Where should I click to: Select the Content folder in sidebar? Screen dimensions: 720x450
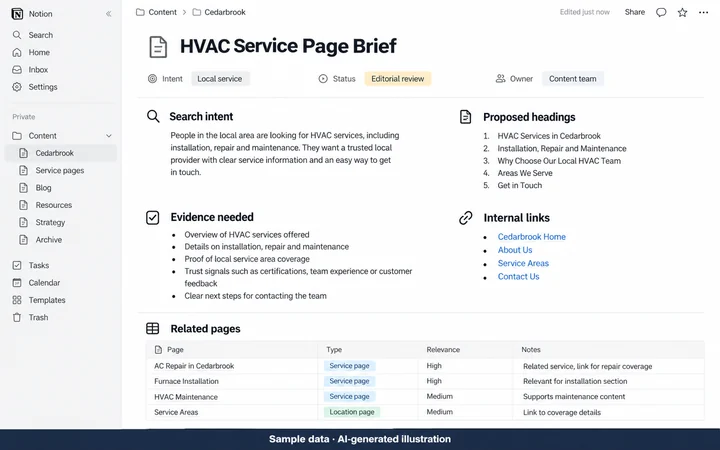42,136
